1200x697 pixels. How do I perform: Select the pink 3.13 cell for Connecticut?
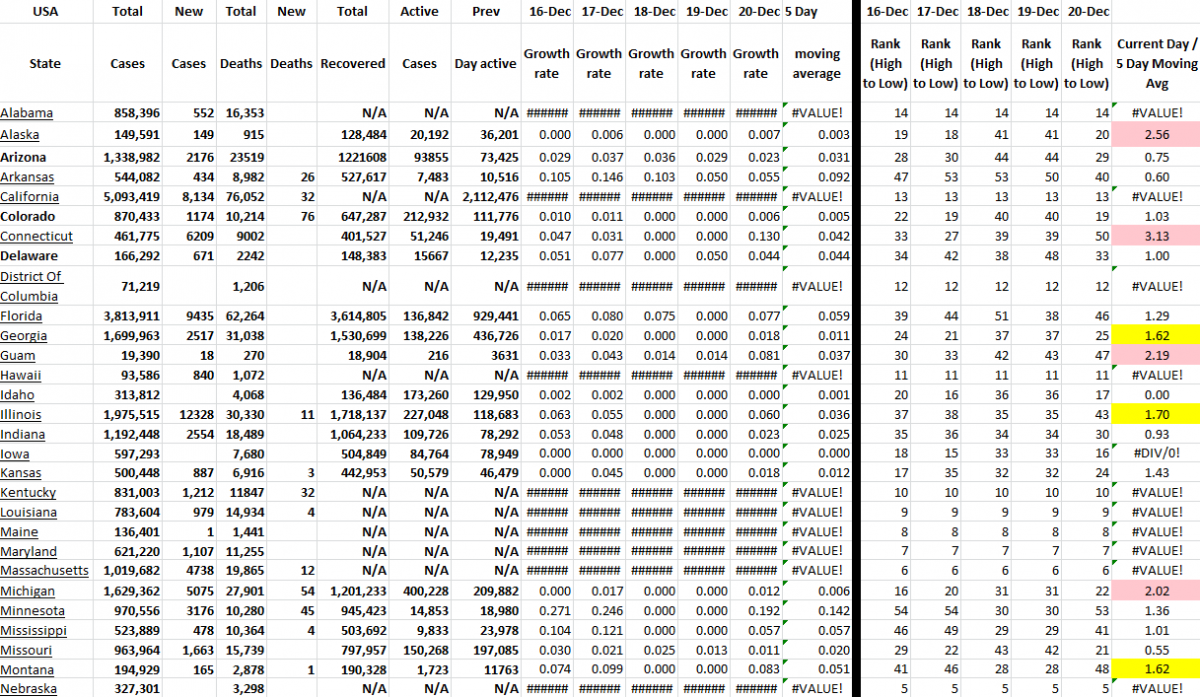pyautogui.click(x=1156, y=236)
